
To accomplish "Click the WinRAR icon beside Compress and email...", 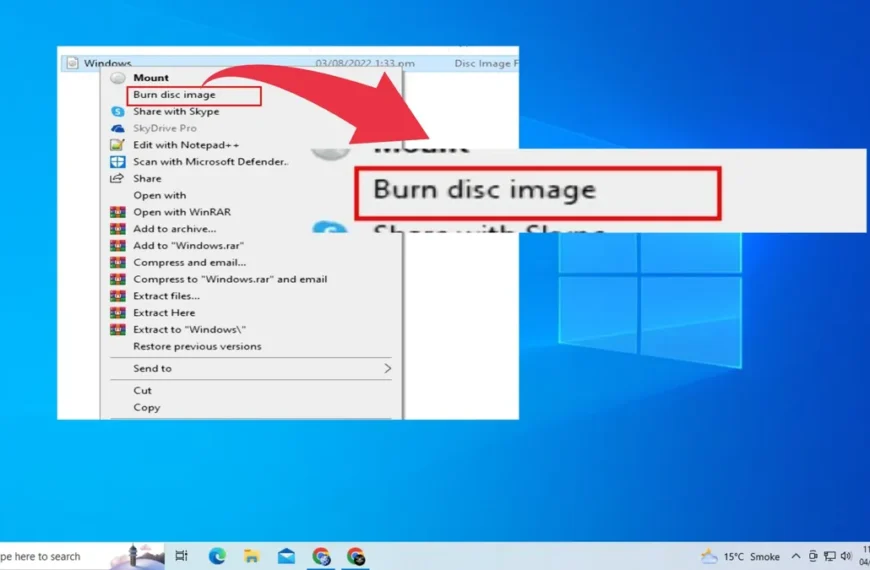I will pyautogui.click(x=118, y=263).
